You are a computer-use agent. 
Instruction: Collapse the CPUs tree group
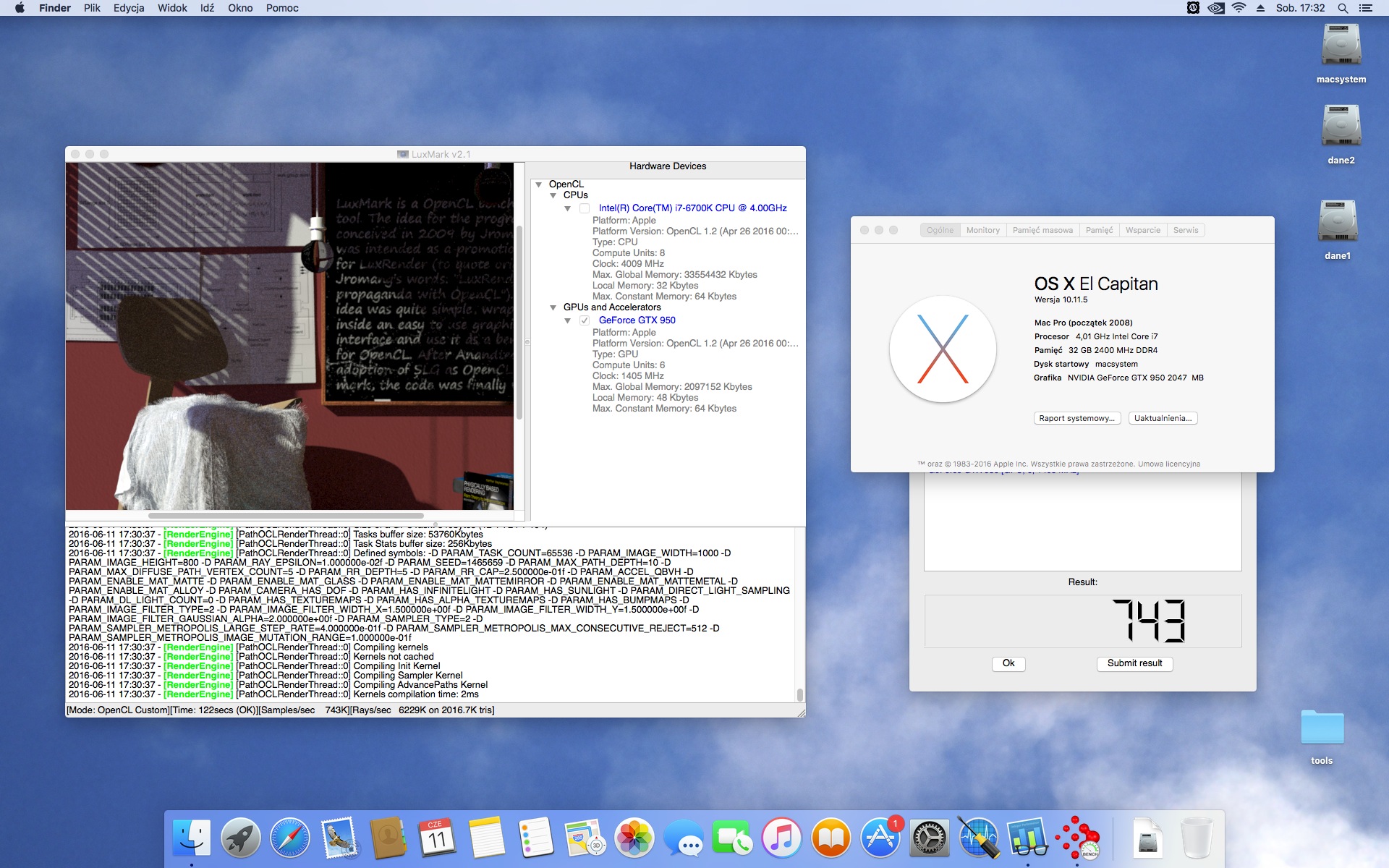[553, 195]
